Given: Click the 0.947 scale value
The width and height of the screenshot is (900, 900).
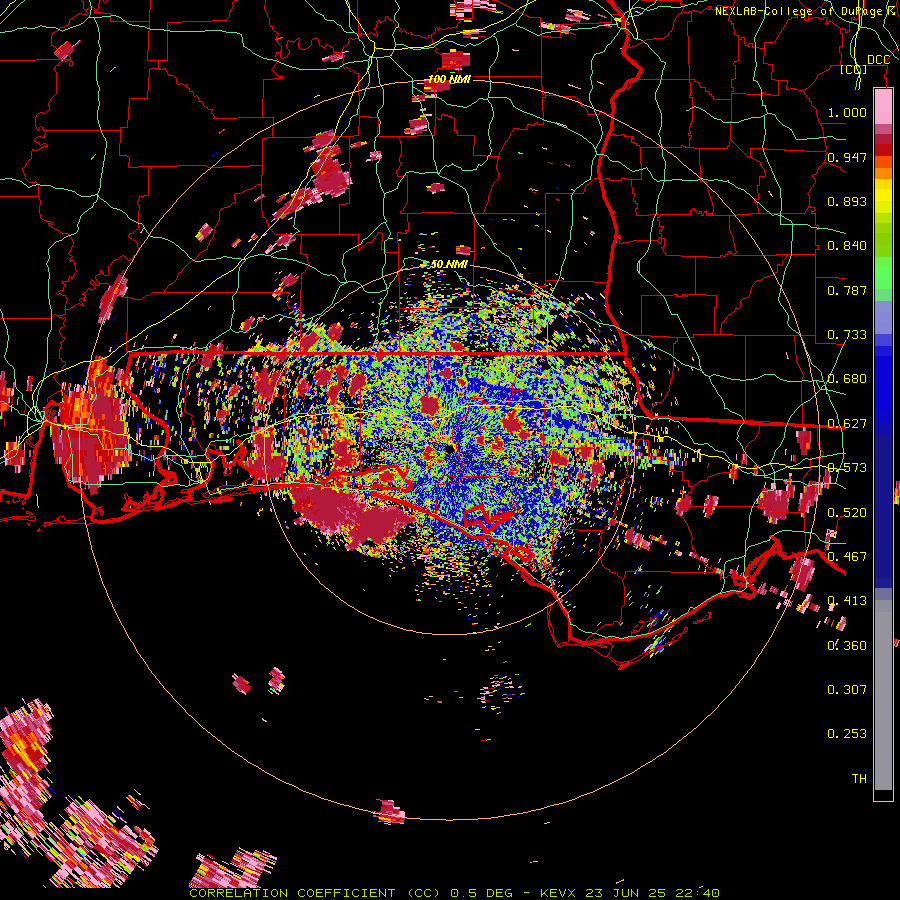Looking at the screenshot, I should pyautogui.click(x=847, y=157).
